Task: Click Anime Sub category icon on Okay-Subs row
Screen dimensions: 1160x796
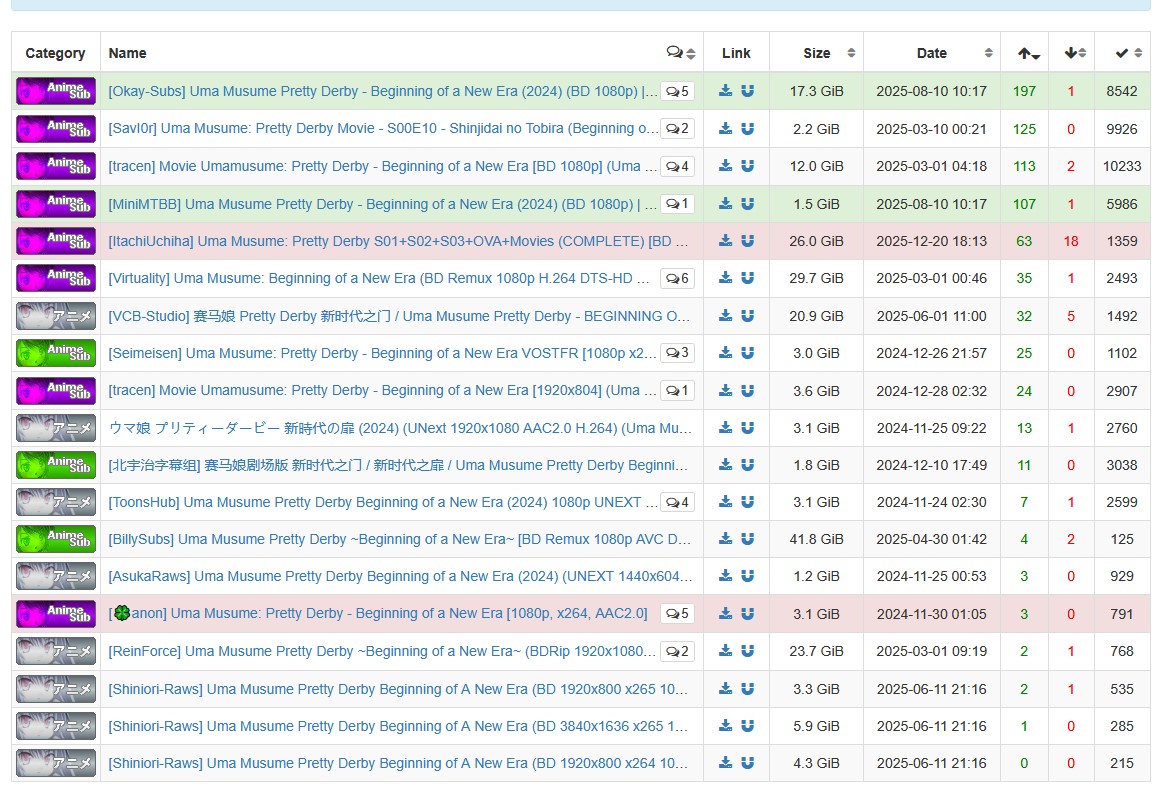Action: click(x=56, y=91)
